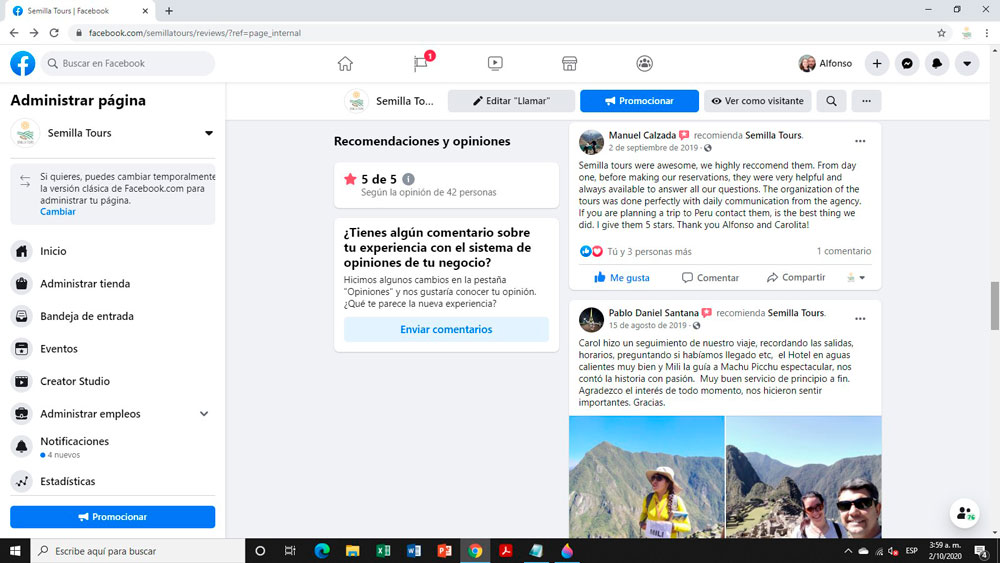Viewport: 1000px width, 563px height.
Task: Click Comentar on Manuel Calzada's review
Action: [x=710, y=277]
